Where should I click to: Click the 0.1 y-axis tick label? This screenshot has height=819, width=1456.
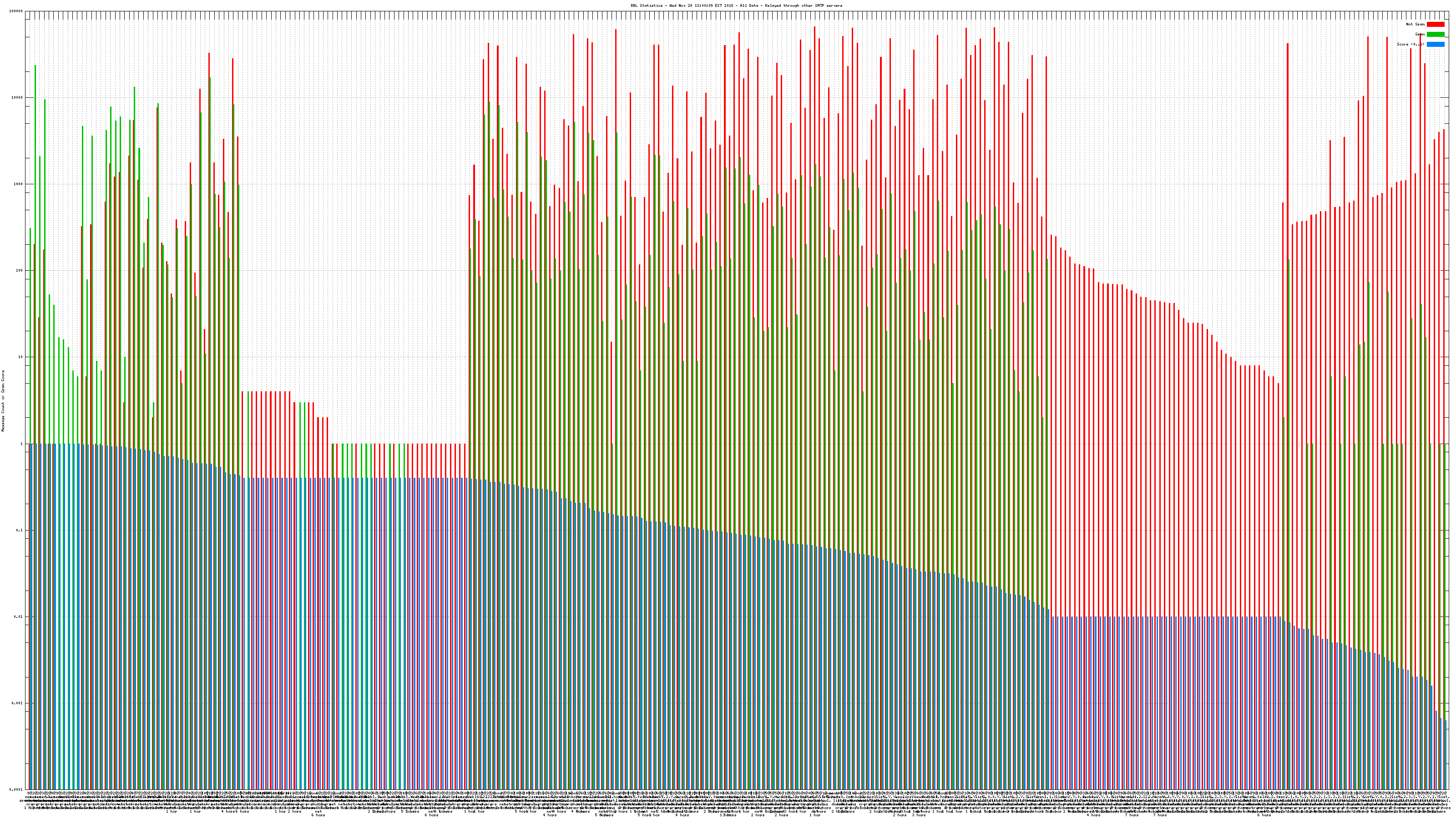pos(20,530)
